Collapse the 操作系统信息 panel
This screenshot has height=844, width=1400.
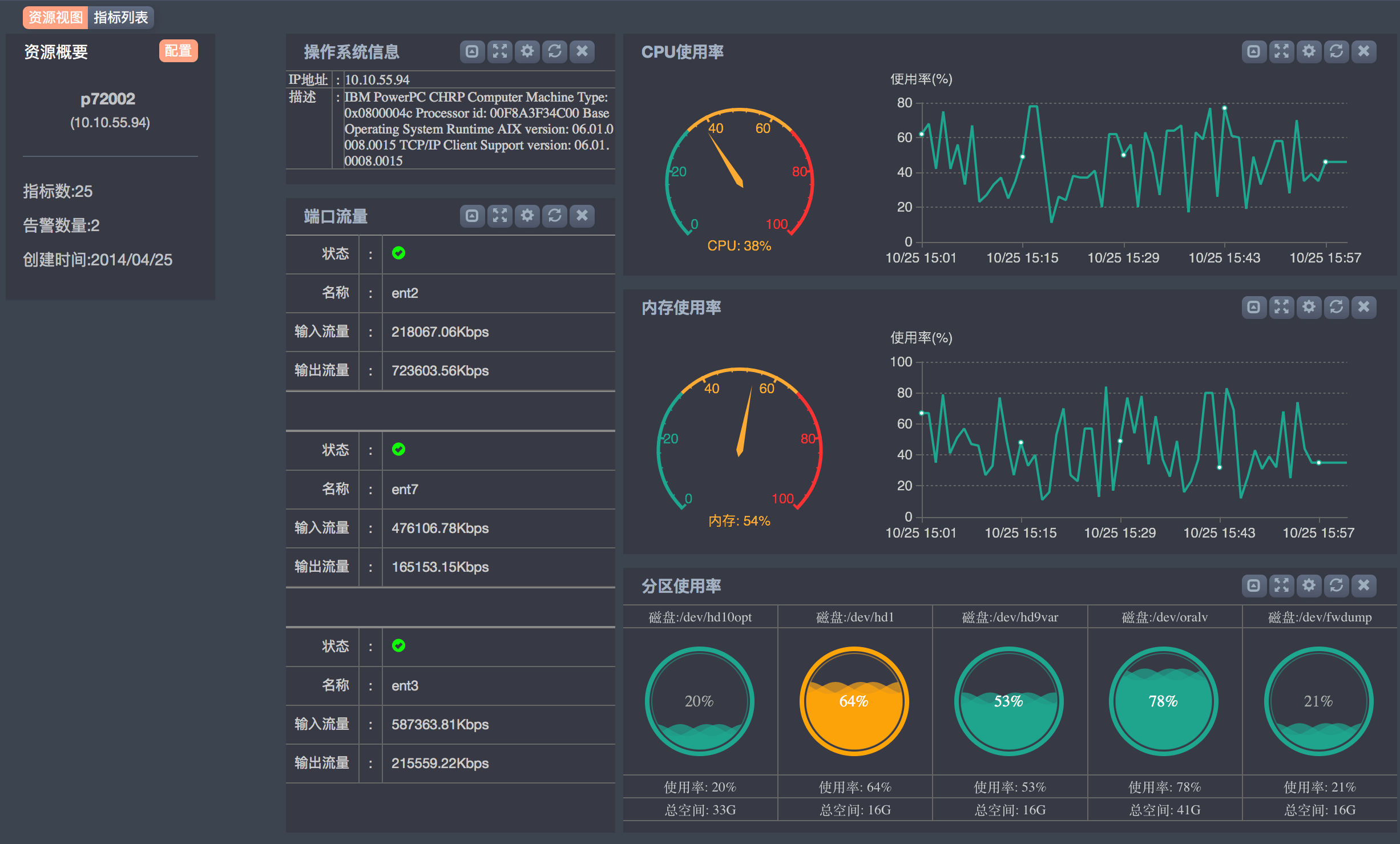tap(472, 51)
